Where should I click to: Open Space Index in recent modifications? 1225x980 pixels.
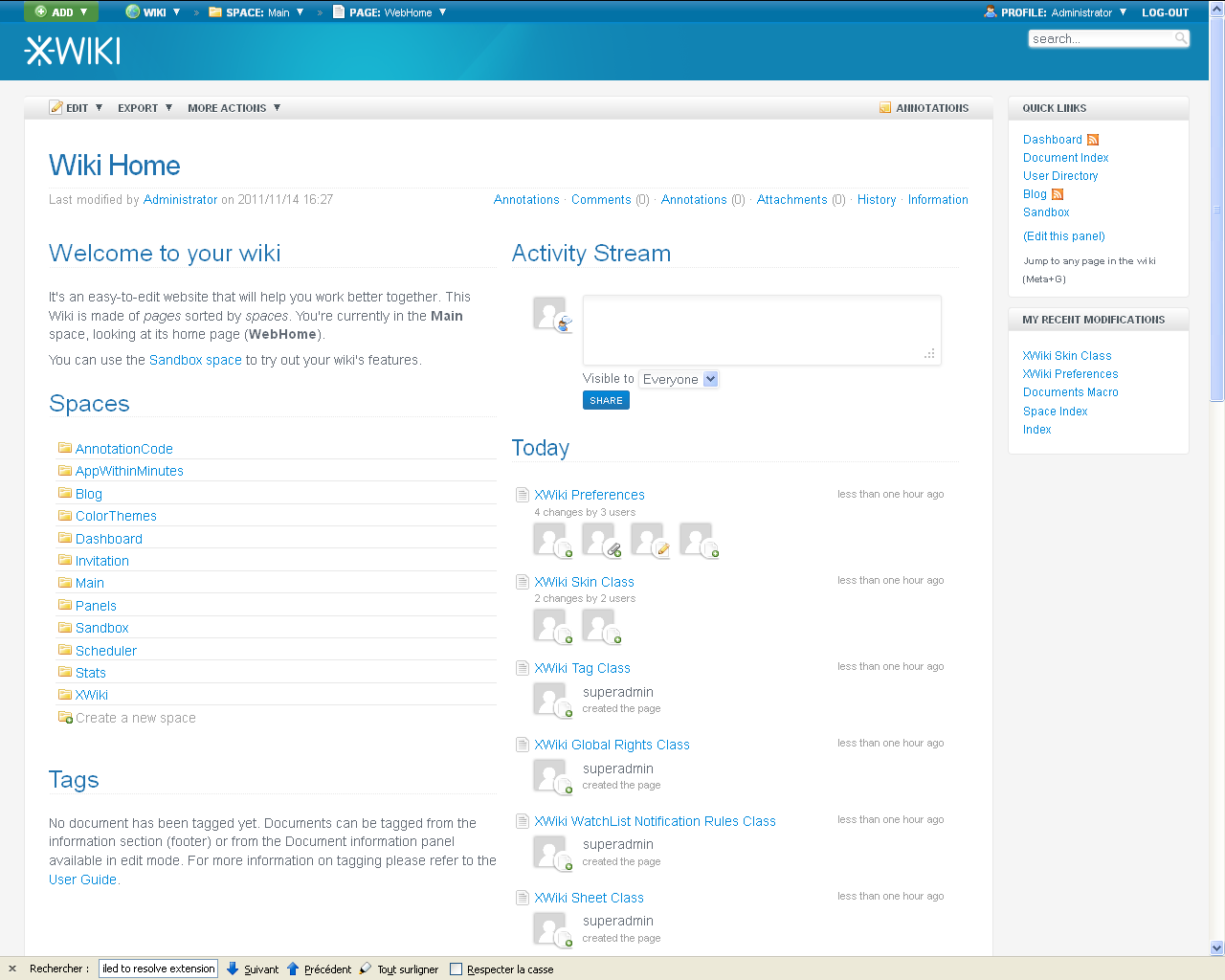[x=1055, y=412]
